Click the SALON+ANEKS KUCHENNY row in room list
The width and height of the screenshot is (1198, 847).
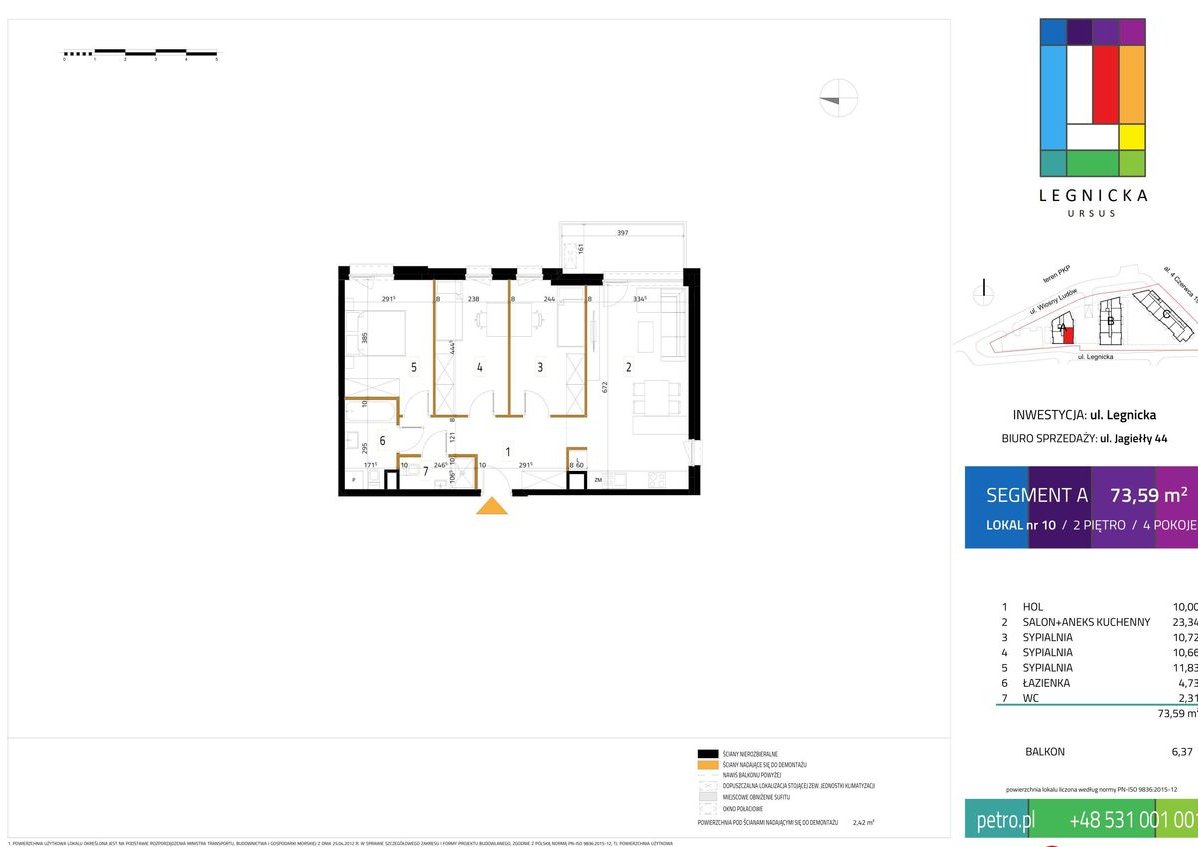click(x=1071, y=622)
